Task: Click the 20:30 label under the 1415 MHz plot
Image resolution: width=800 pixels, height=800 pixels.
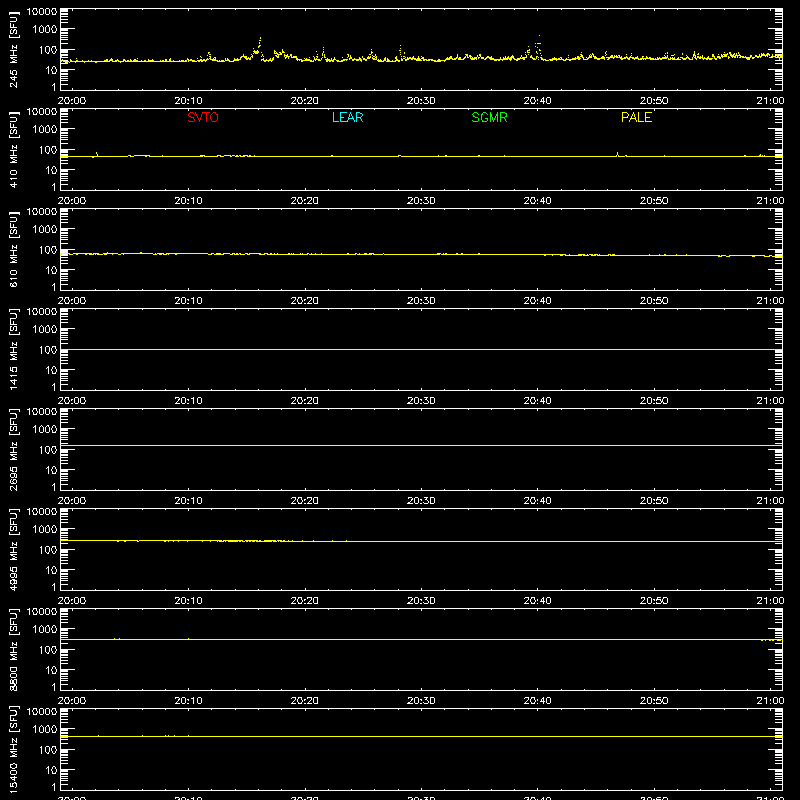Action: click(421, 401)
